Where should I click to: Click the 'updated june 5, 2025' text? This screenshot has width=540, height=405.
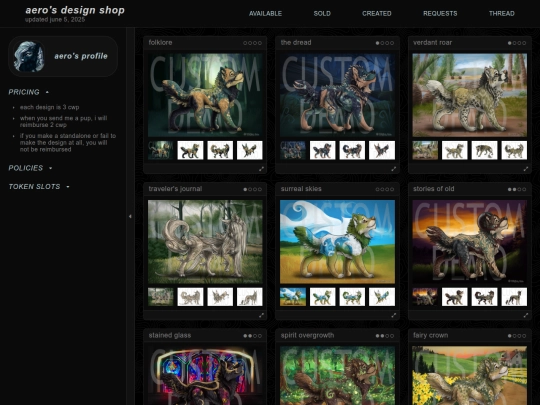[55, 20]
